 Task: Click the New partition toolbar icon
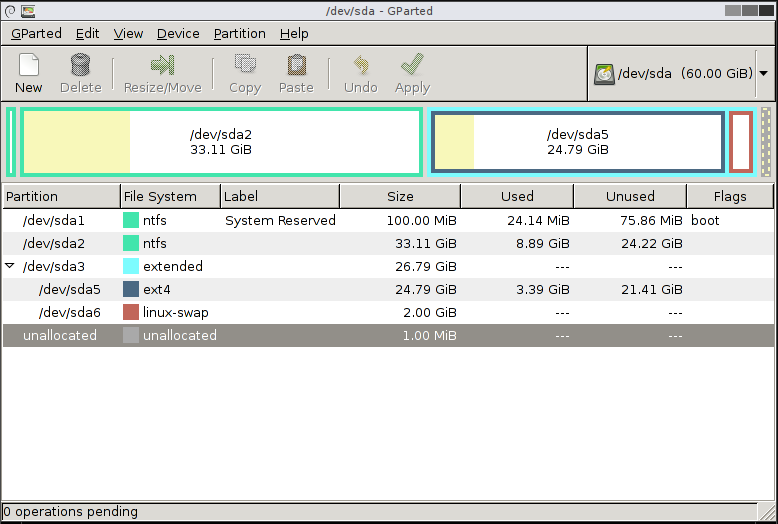[x=29, y=66]
